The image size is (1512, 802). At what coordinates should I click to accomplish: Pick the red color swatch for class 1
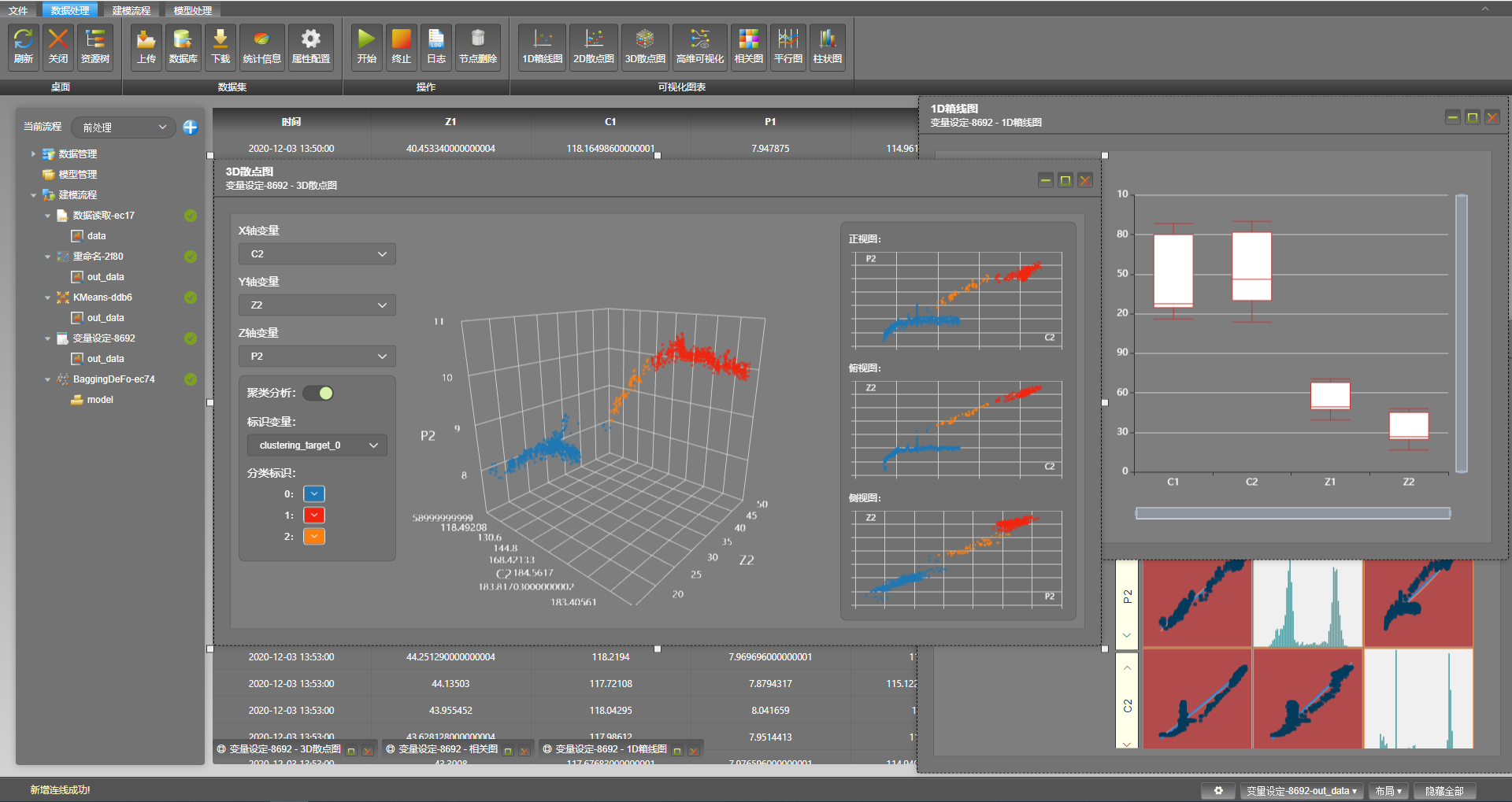(314, 516)
